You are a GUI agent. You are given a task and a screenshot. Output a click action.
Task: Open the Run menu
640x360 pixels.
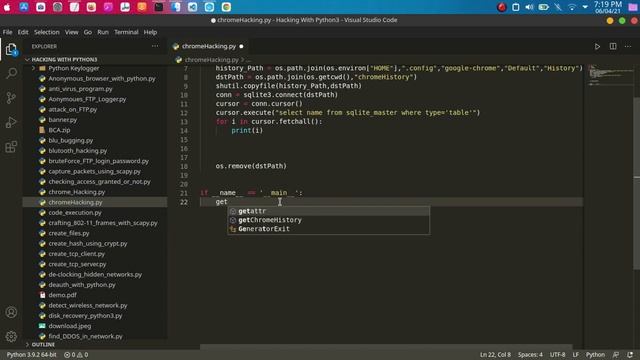tap(103, 32)
